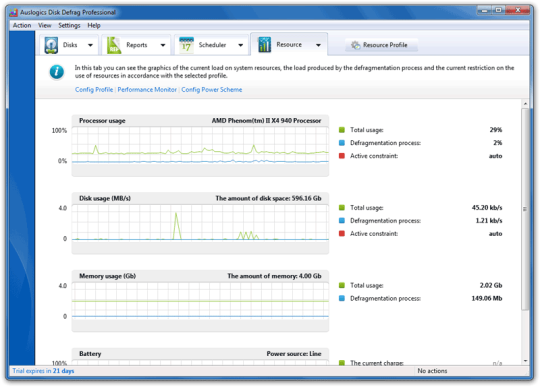
Task: Click the vertical scrollbar thumb
Action: [x=525, y=209]
